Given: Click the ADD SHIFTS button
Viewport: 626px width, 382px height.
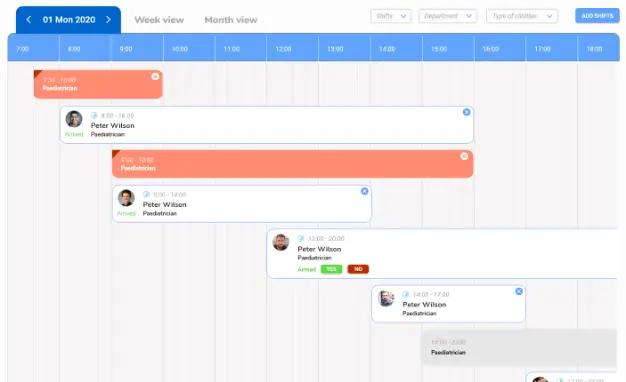Looking at the screenshot, I should point(597,16).
